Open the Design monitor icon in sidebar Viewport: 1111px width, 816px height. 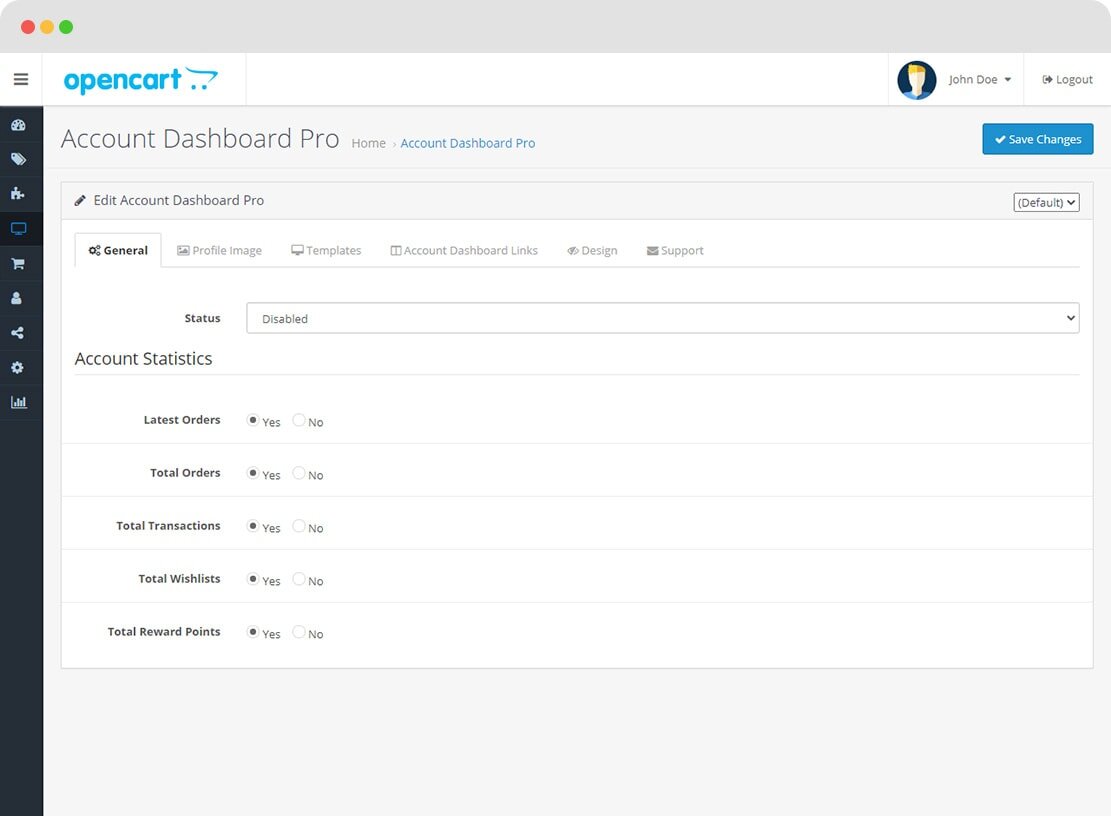[18, 229]
